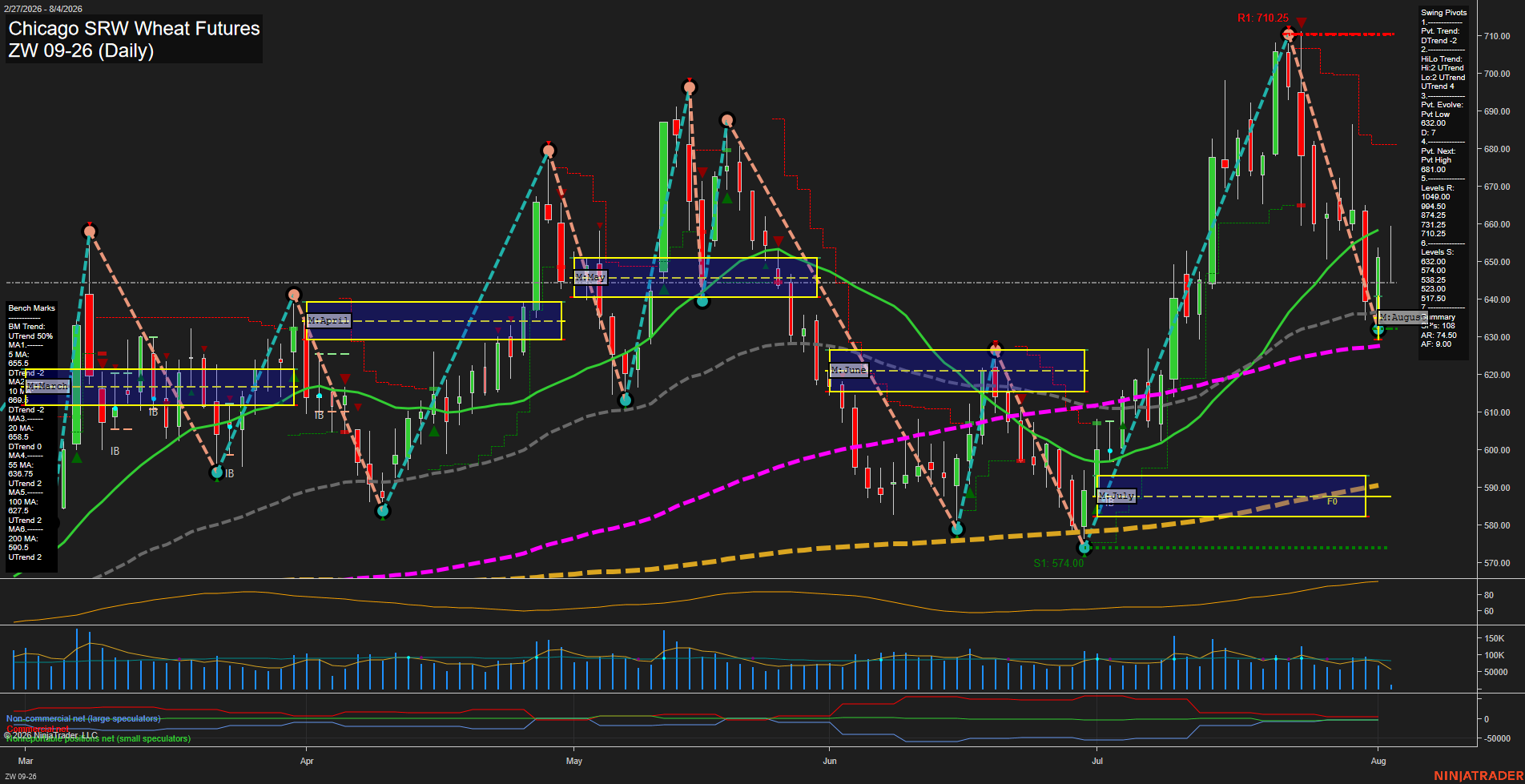Click the swing pivot low marker above S1: 574.00

click(1084, 549)
